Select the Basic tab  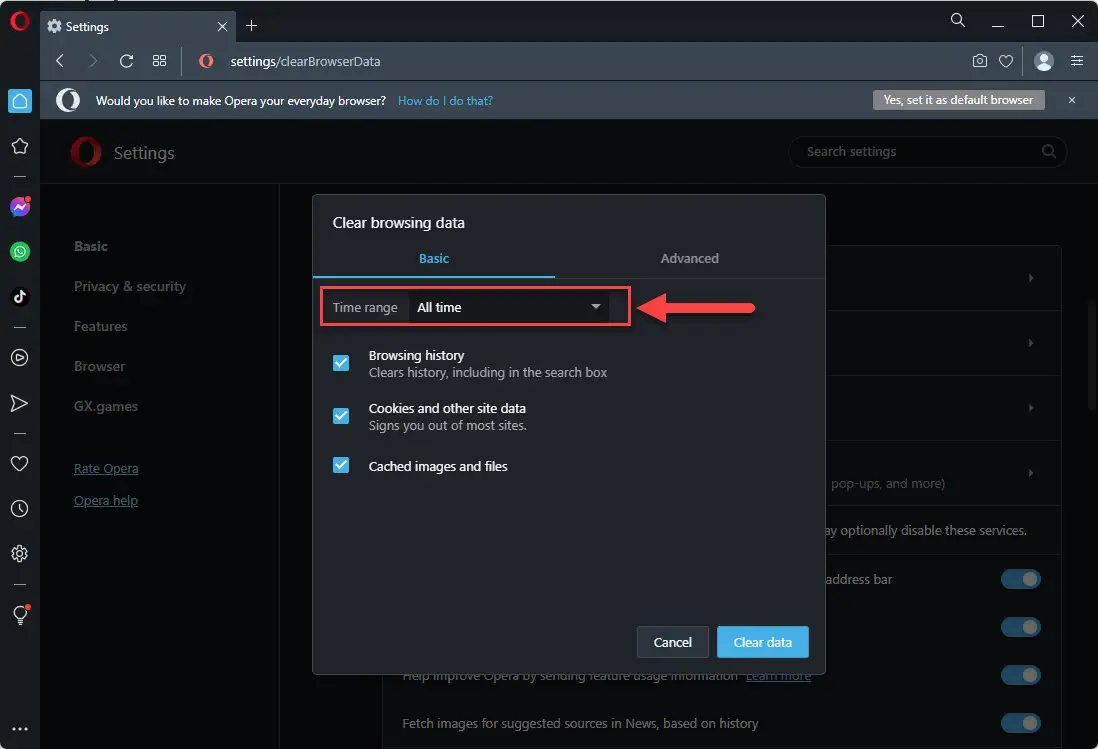coord(433,258)
